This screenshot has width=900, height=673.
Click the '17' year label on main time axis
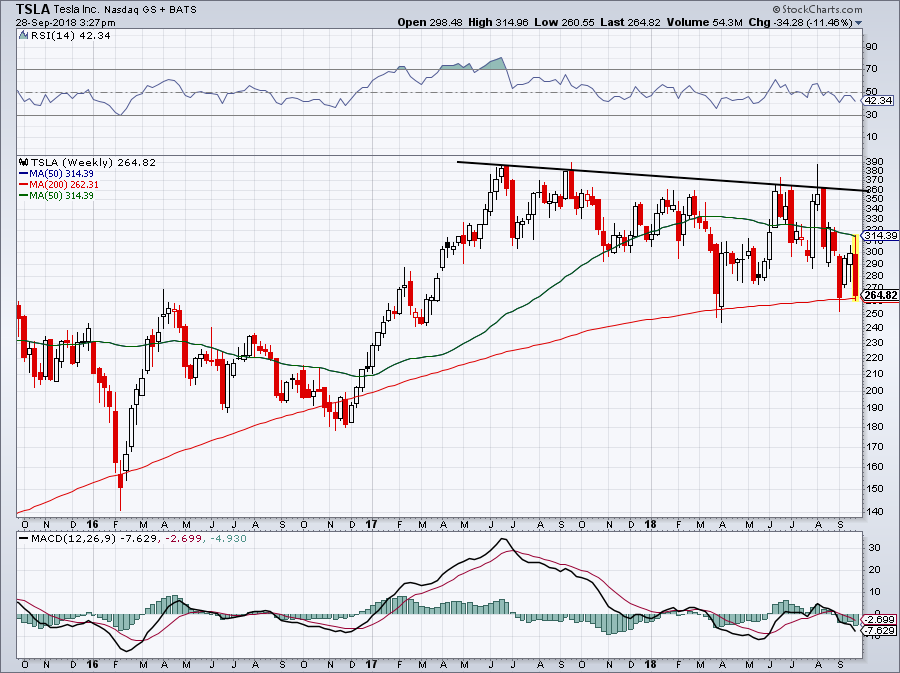click(371, 523)
